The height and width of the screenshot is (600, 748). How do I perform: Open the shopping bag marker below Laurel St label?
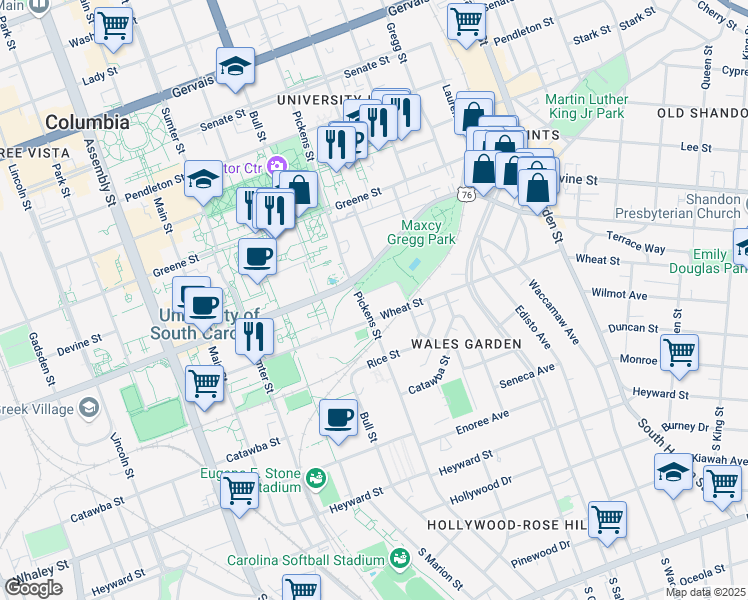click(x=474, y=118)
